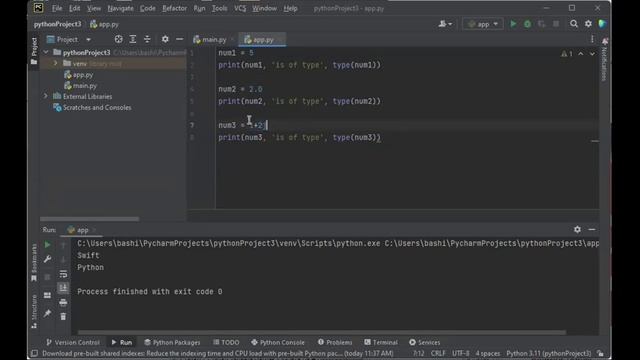Viewport: 640px width, 360px height.
Task: Open the Python Console tool window
Action: pos(278,342)
